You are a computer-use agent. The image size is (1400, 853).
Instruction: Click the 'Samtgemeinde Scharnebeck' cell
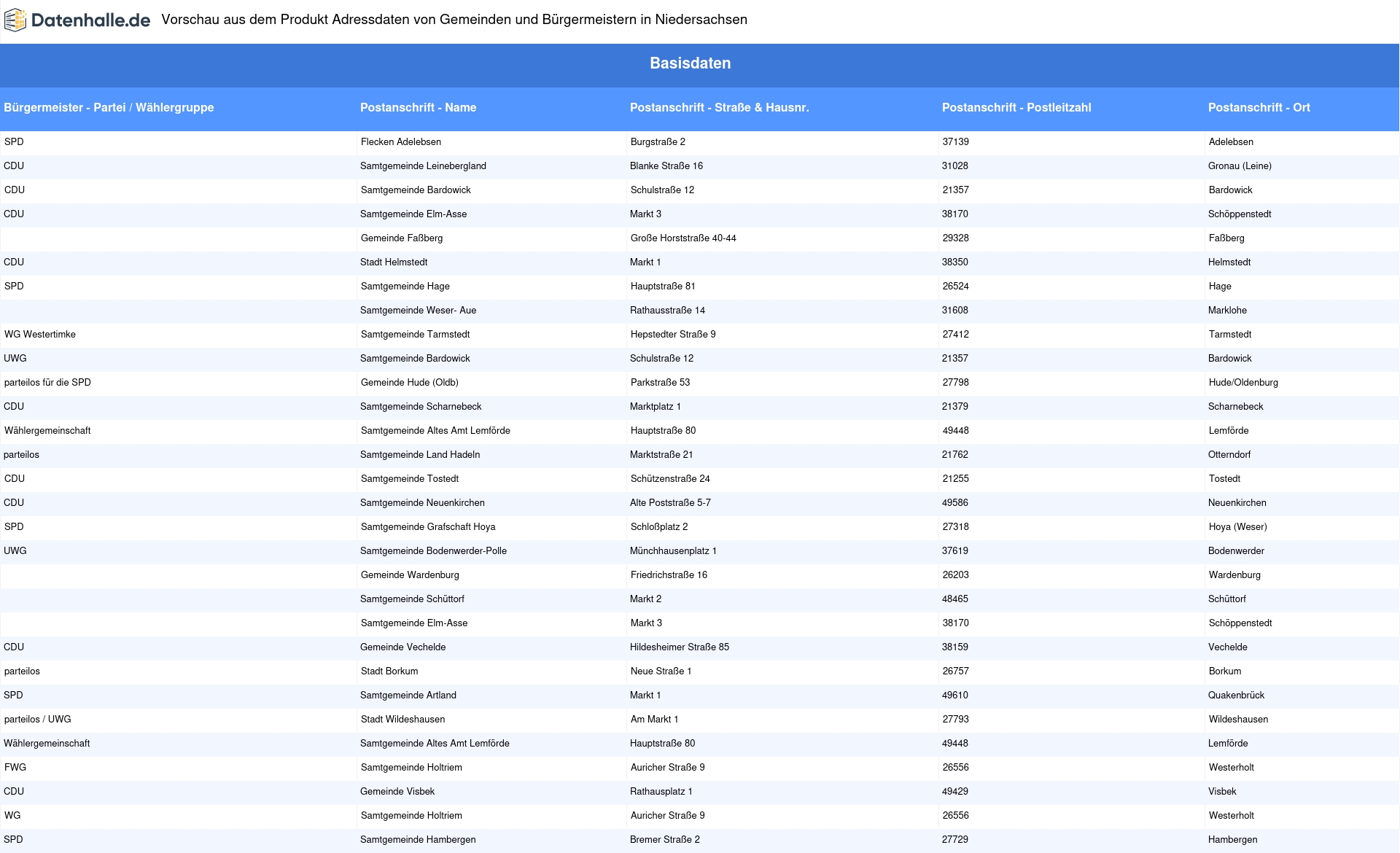(491, 407)
